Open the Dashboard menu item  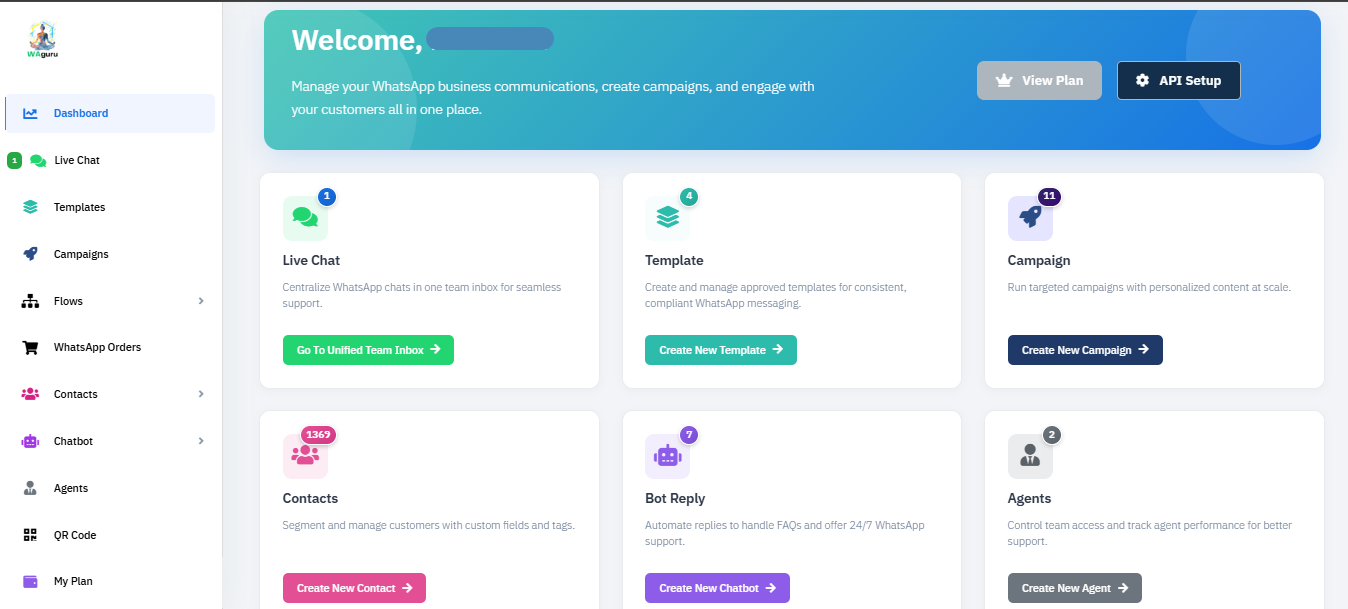(x=81, y=113)
